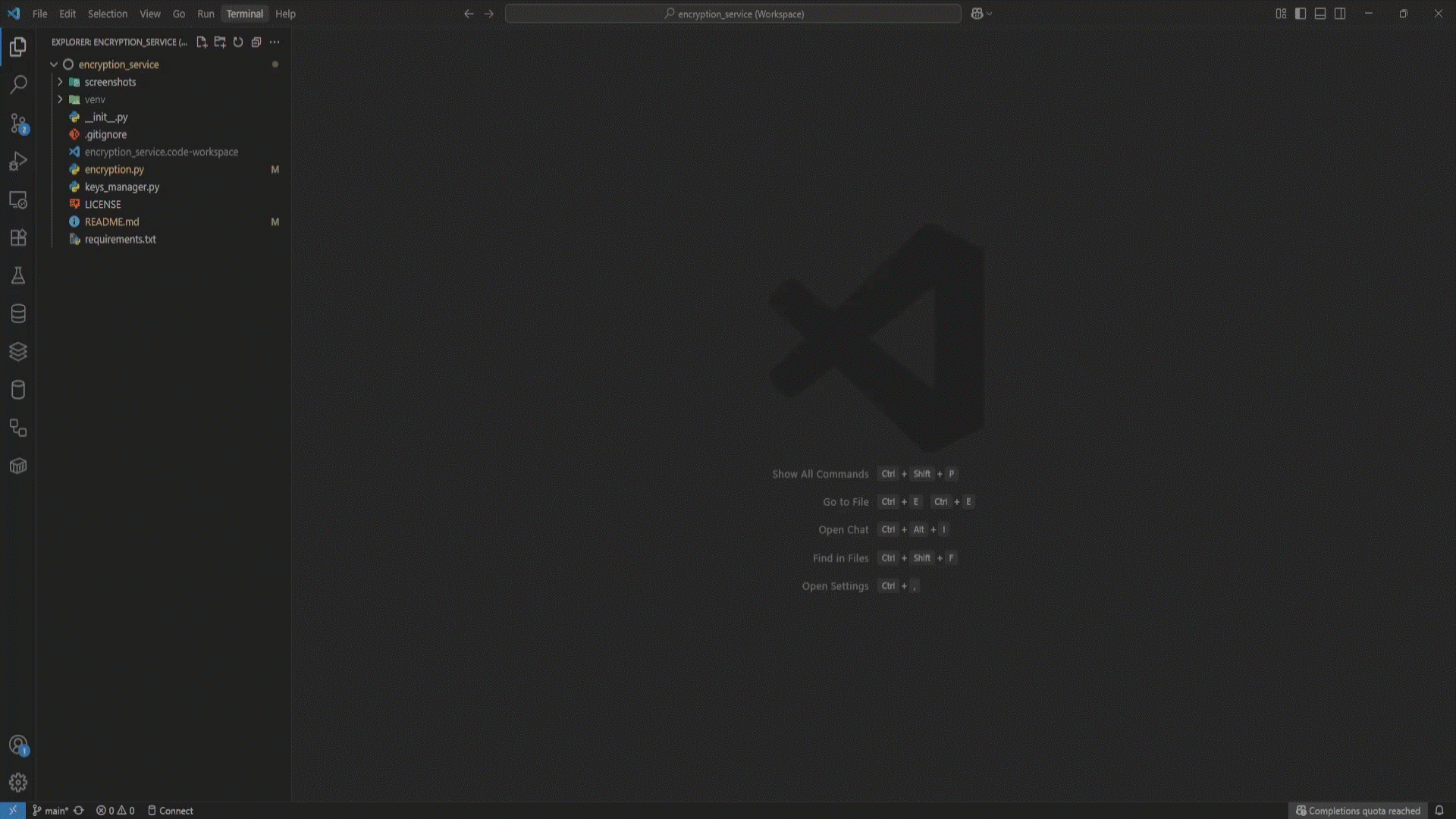Open the Manage gear icon

[x=18, y=782]
